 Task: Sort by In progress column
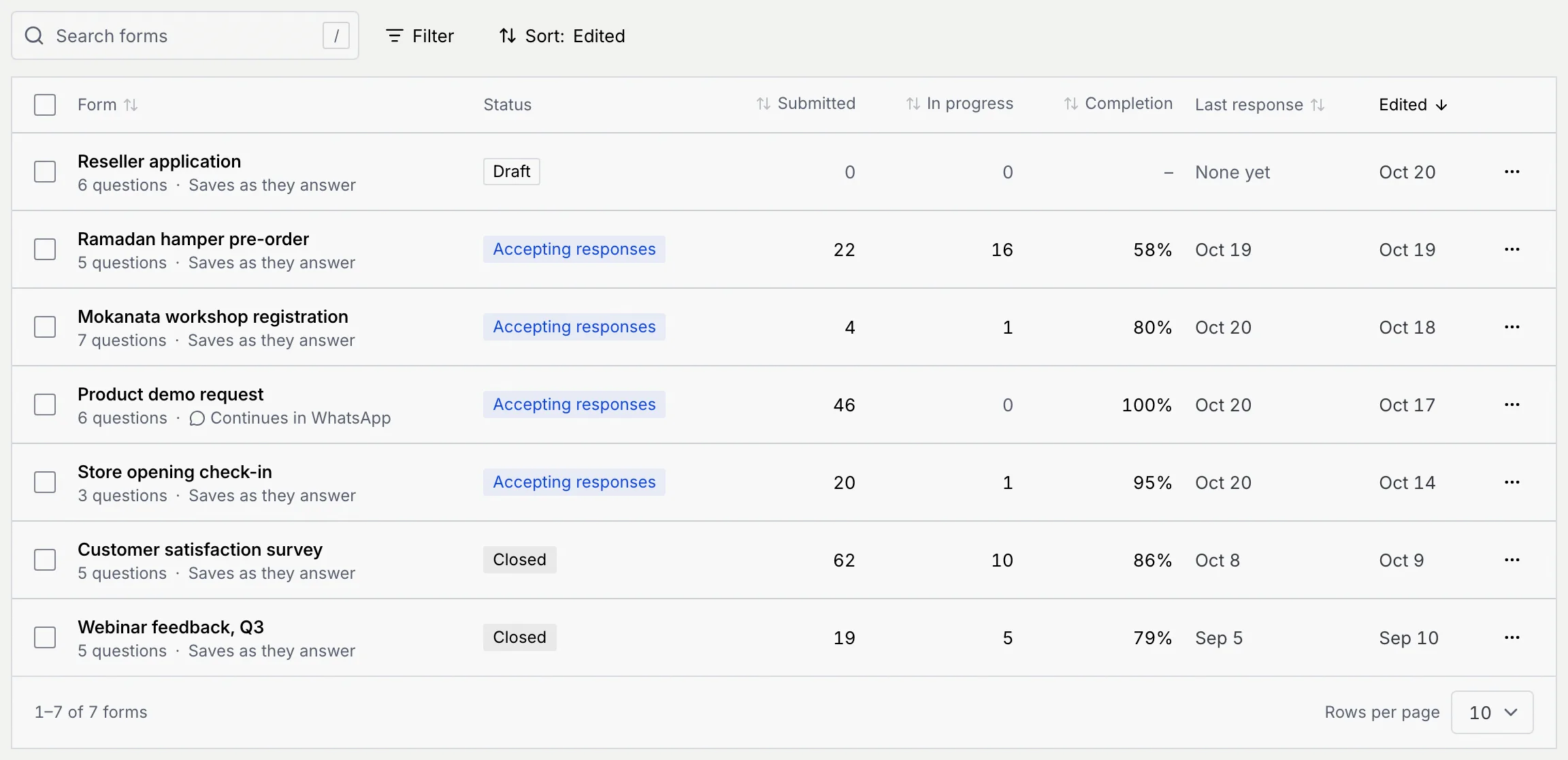click(x=960, y=104)
